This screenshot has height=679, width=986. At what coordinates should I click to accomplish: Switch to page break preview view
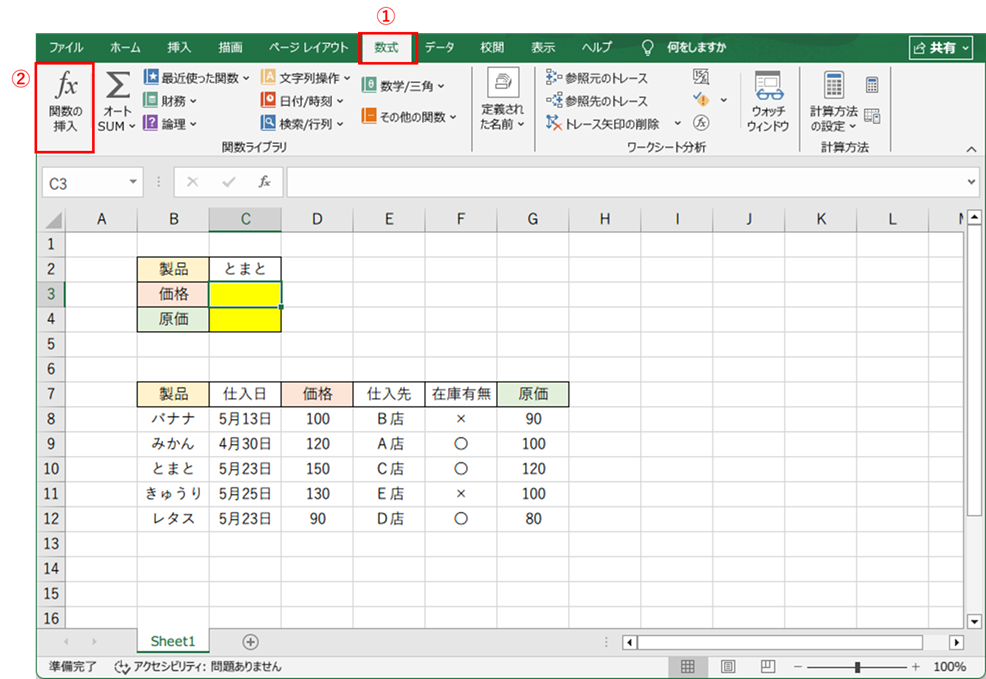click(767, 666)
